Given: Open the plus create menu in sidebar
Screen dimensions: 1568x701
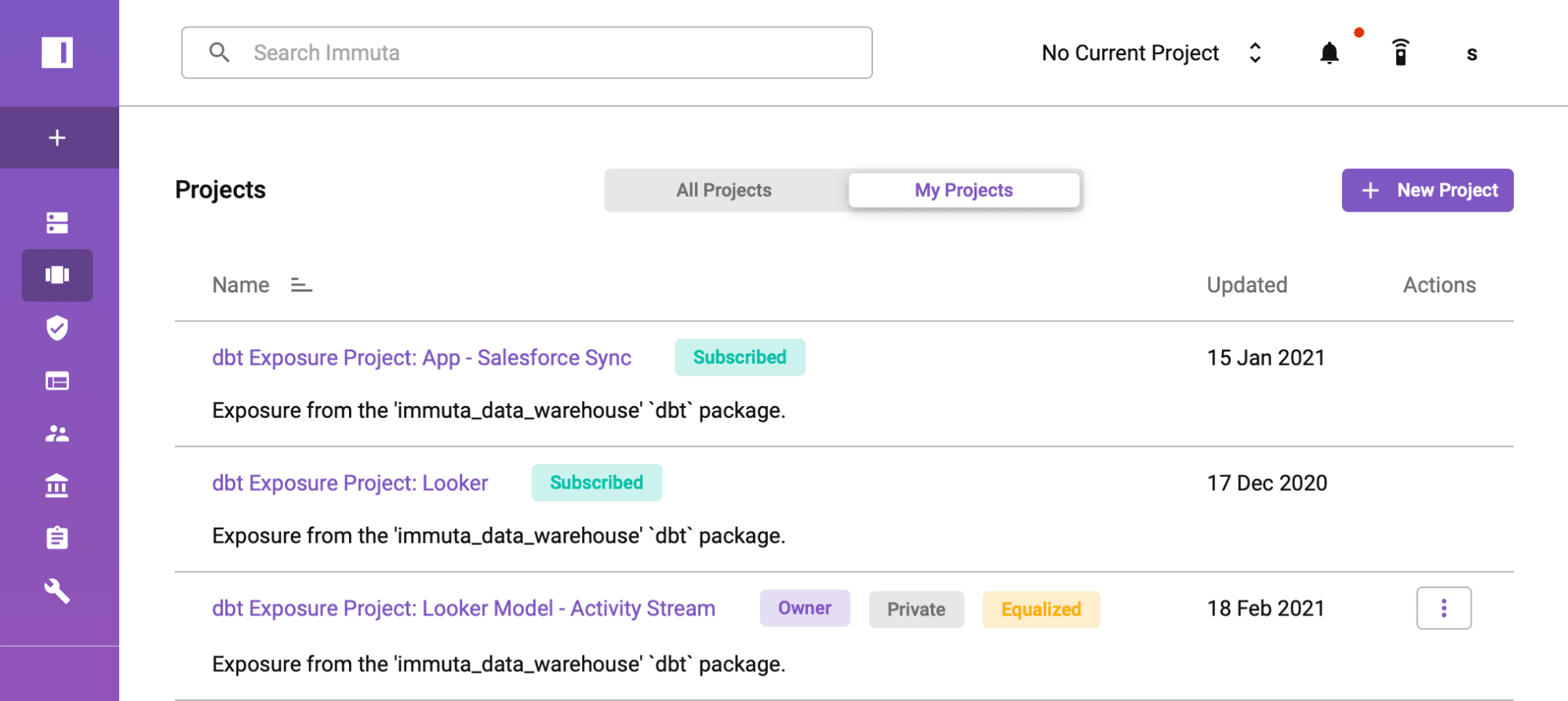Looking at the screenshot, I should pos(57,138).
